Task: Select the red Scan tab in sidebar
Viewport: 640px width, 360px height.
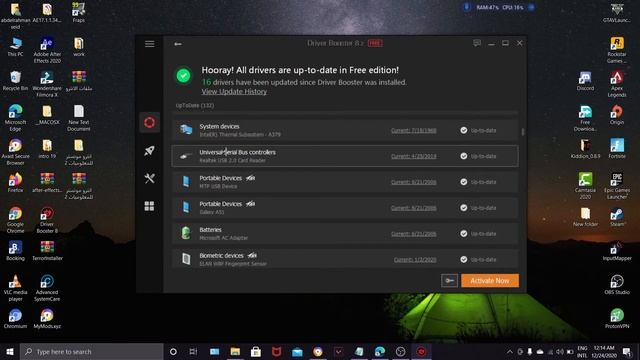Action: tap(149, 122)
